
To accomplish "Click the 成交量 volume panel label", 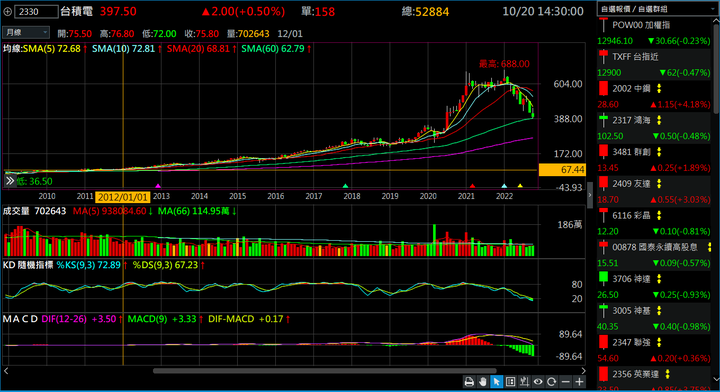I will tap(16, 211).
